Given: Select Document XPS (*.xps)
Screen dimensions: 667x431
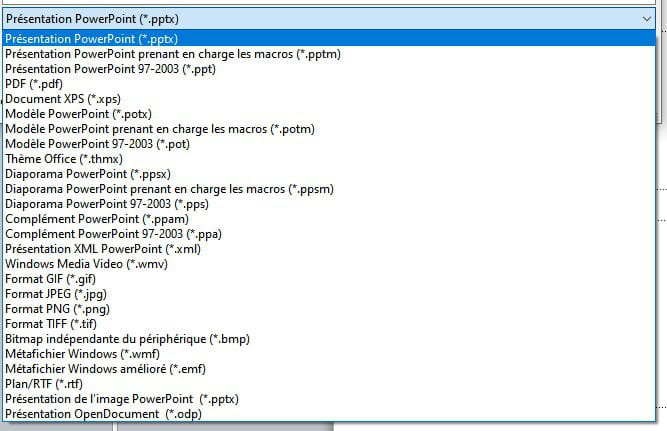Looking at the screenshot, I should [329, 99].
